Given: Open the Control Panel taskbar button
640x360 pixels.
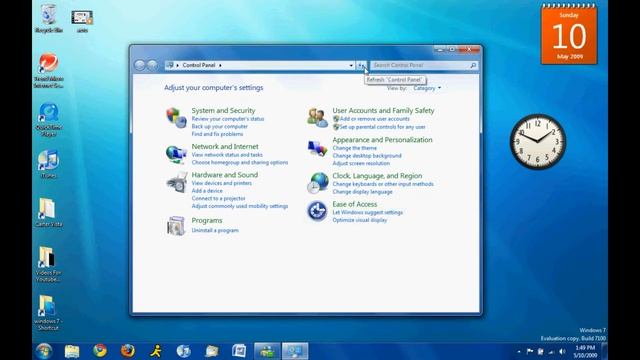Looking at the screenshot, I should [295, 351].
